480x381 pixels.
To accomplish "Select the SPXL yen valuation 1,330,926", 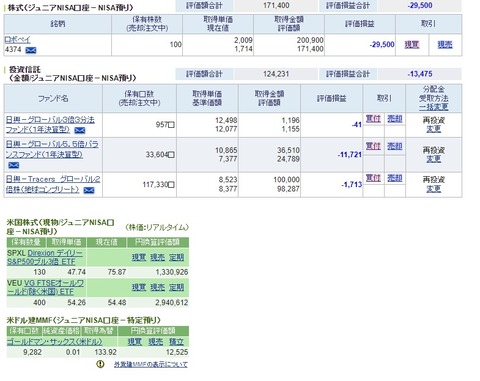I will tap(172, 272).
